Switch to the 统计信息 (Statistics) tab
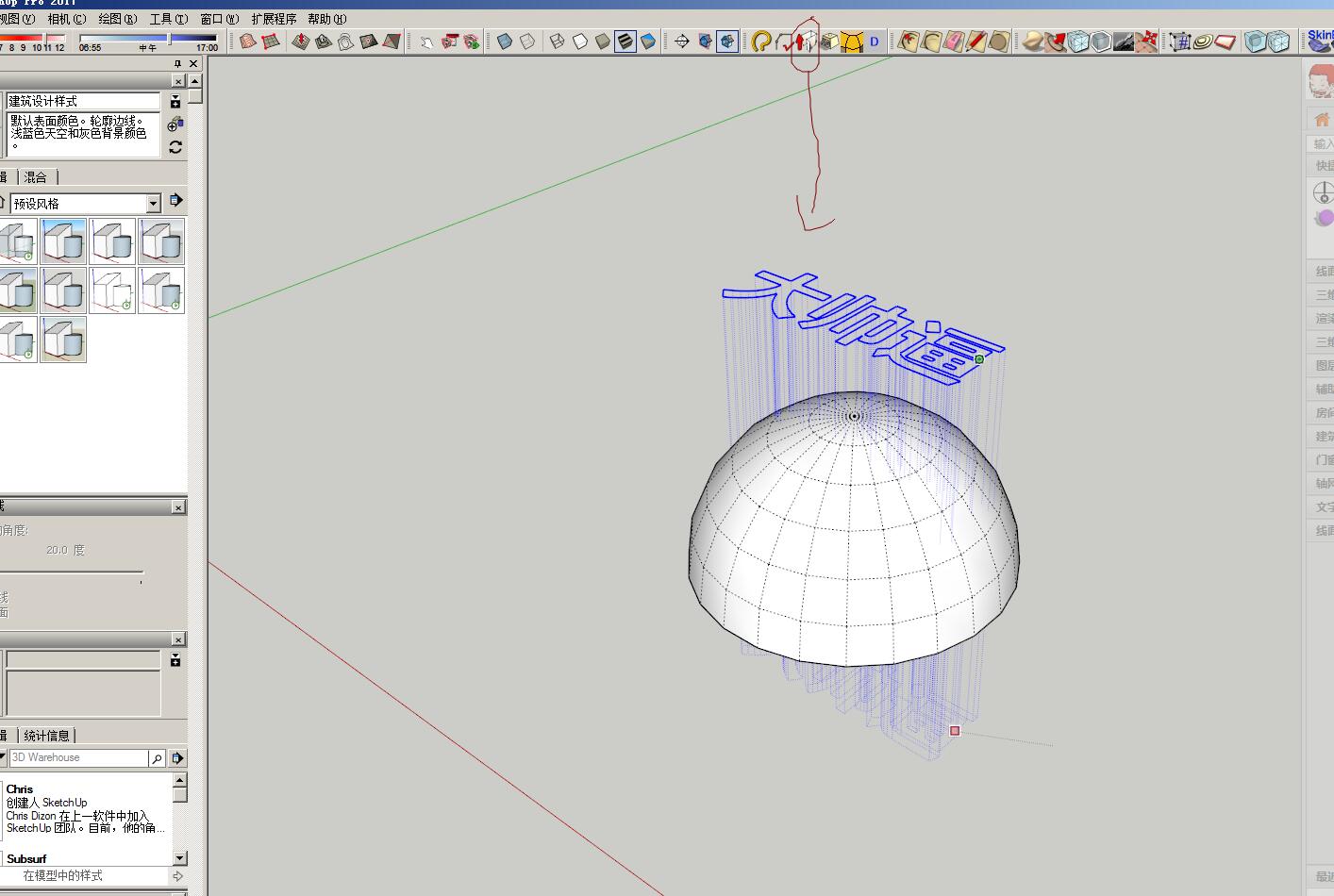 click(46, 736)
